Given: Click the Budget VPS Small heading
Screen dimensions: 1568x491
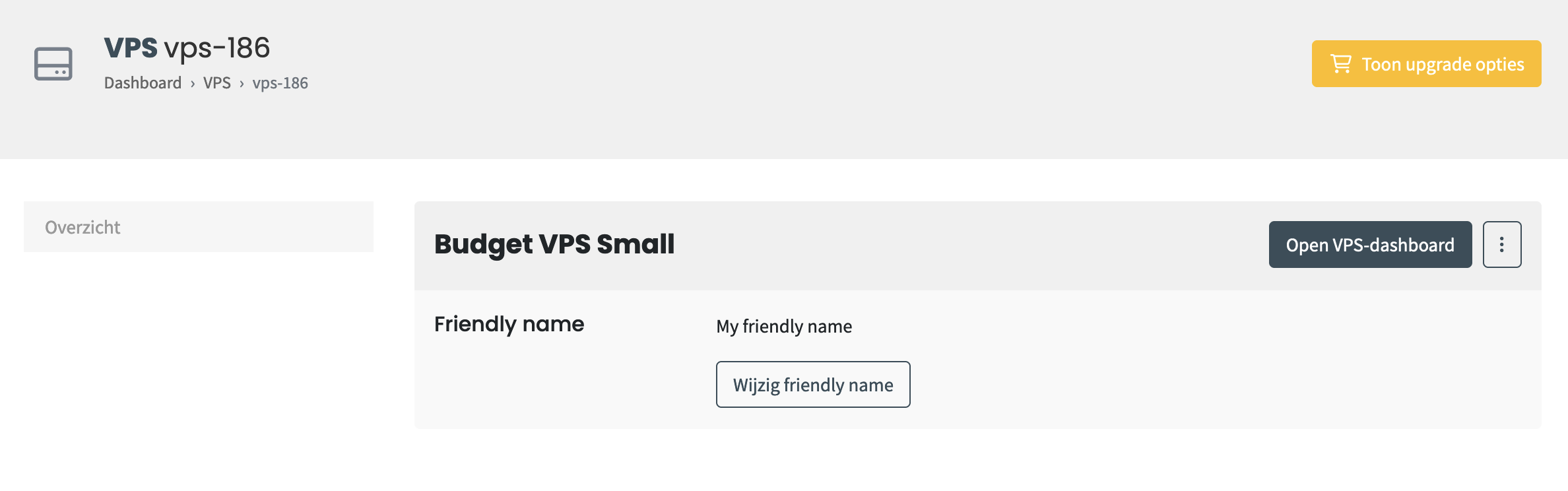Looking at the screenshot, I should tap(554, 244).
